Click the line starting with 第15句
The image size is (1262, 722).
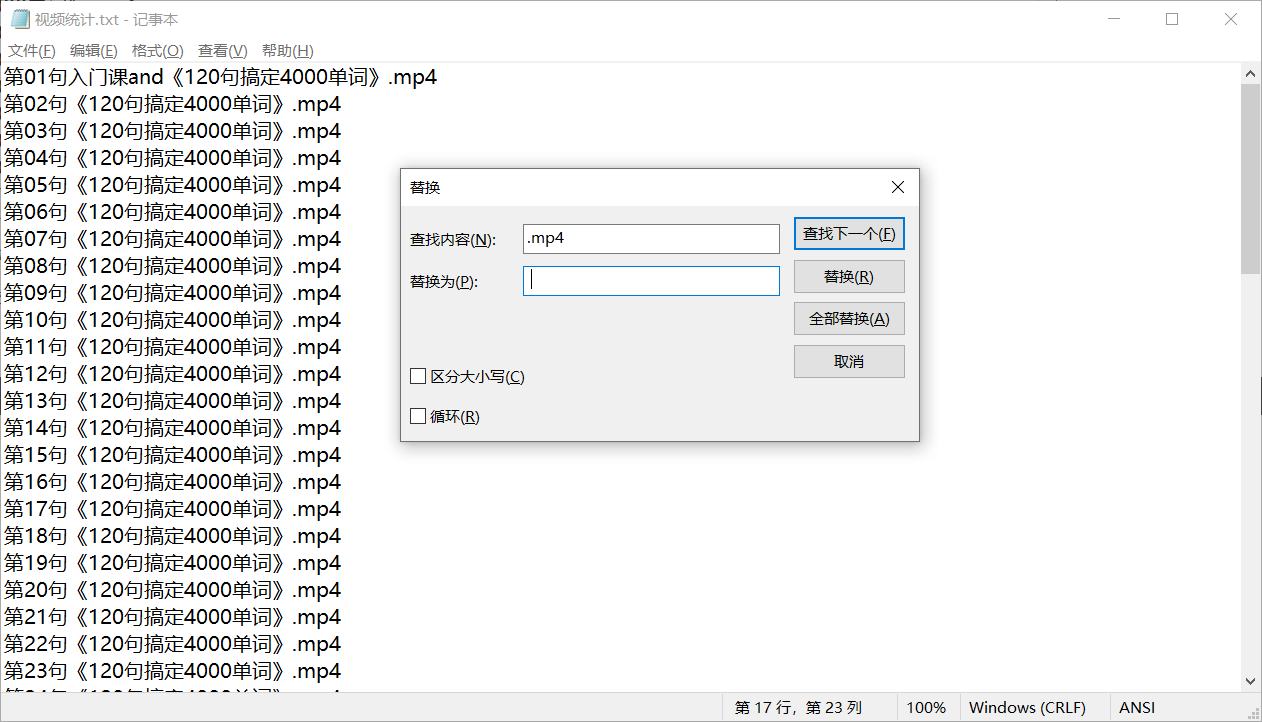pos(172,455)
